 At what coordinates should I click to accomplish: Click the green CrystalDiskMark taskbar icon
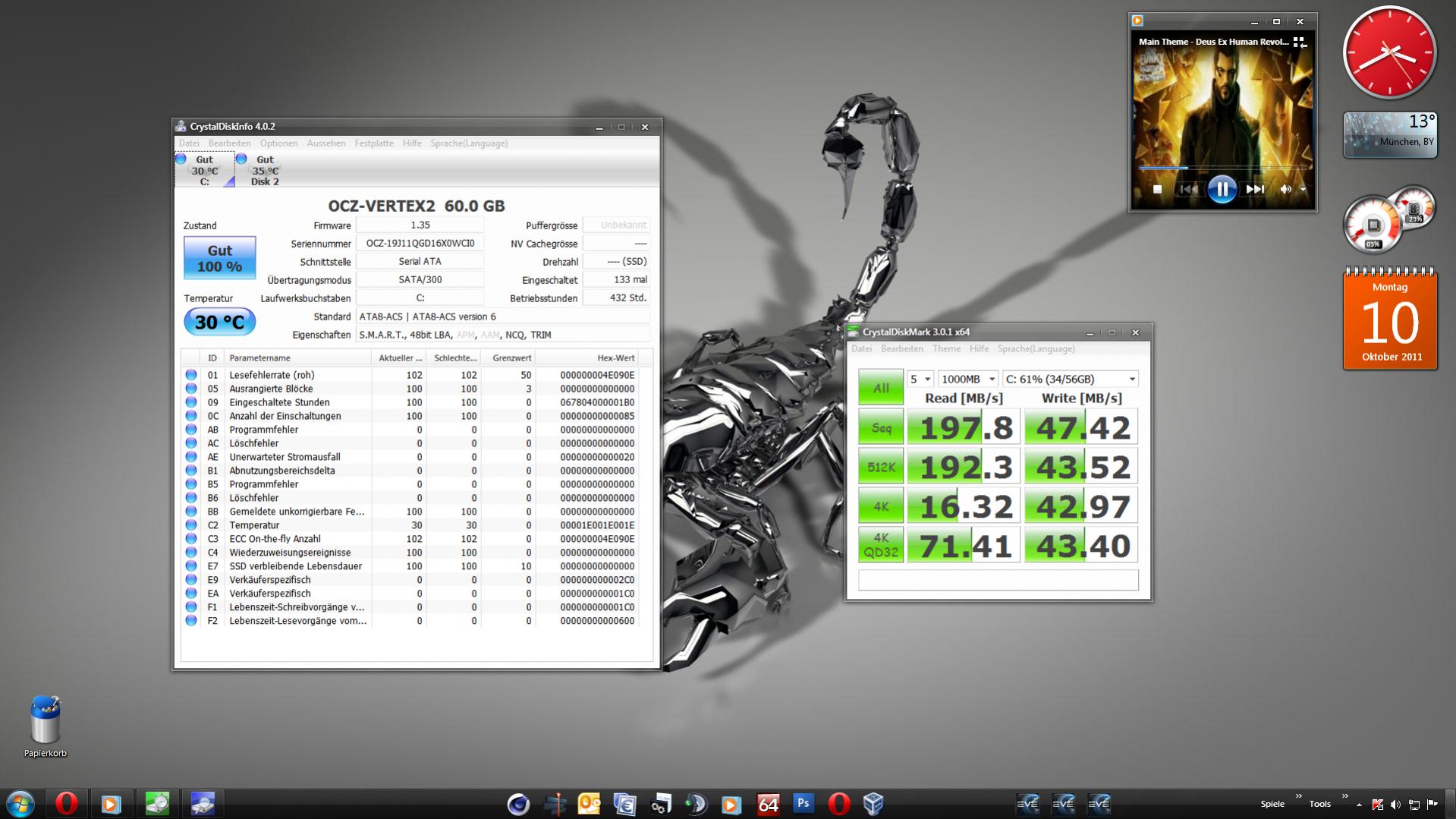pyautogui.click(x=157, y=804)
